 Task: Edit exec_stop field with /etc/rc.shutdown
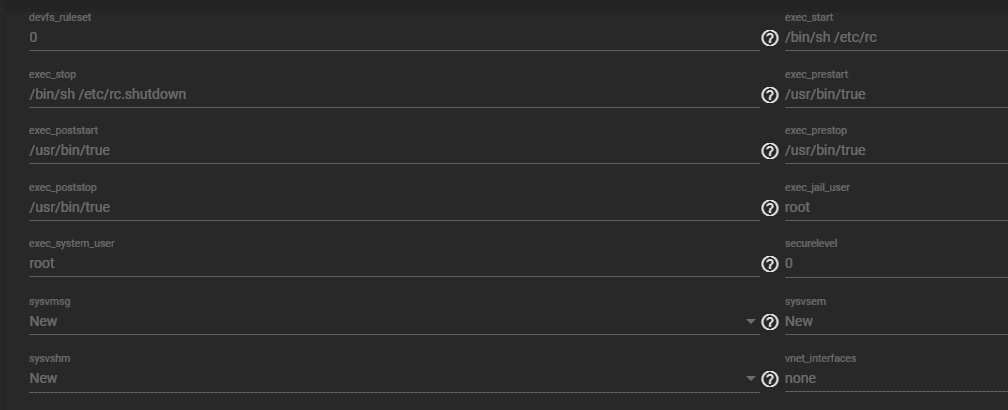(394, 94)
